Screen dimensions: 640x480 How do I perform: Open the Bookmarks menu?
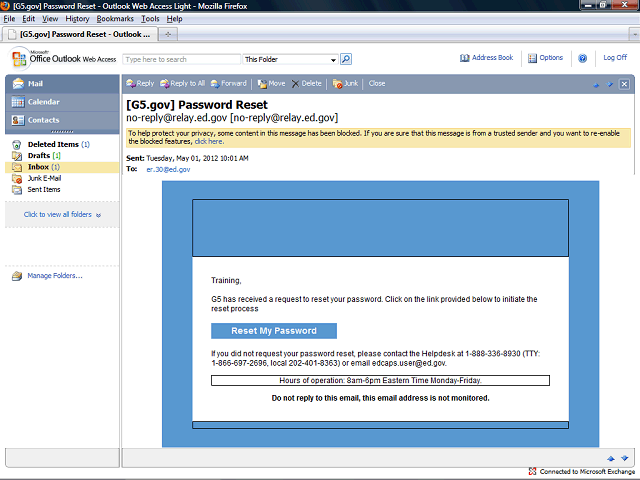(x=115, y=19)
